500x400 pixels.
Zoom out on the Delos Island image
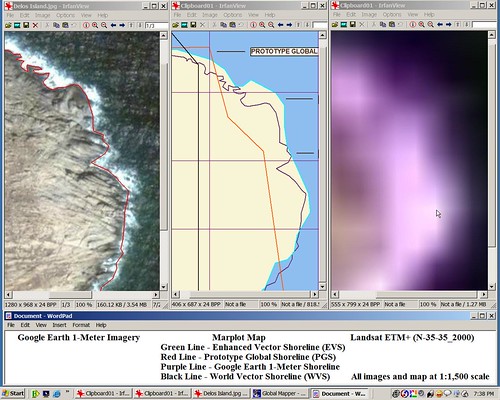point(104,25)
